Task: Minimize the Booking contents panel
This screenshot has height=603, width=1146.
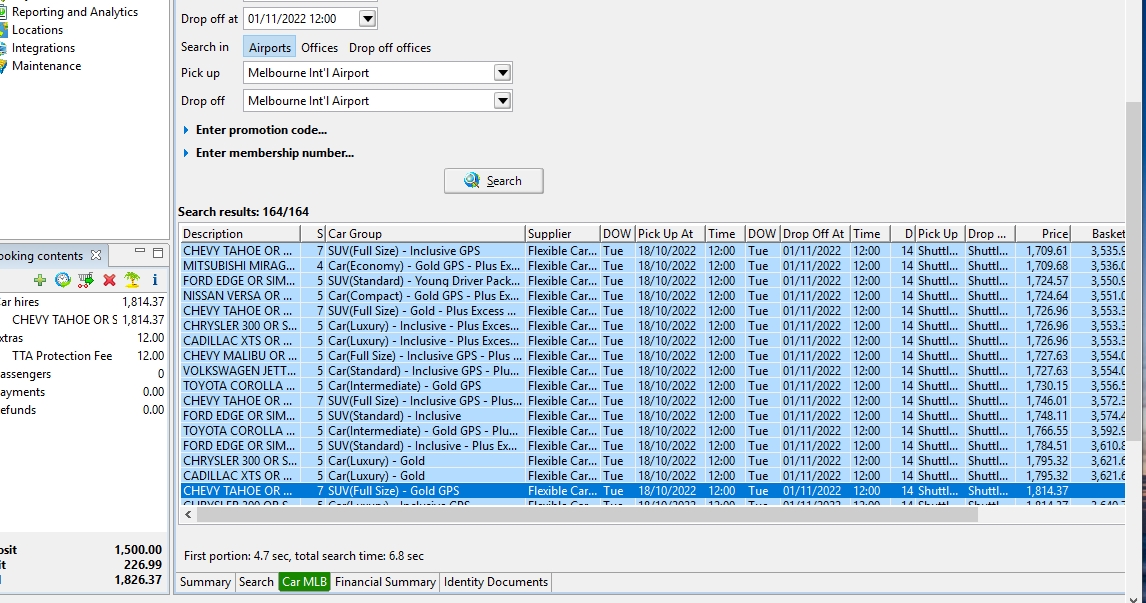Action: (140, 251)
